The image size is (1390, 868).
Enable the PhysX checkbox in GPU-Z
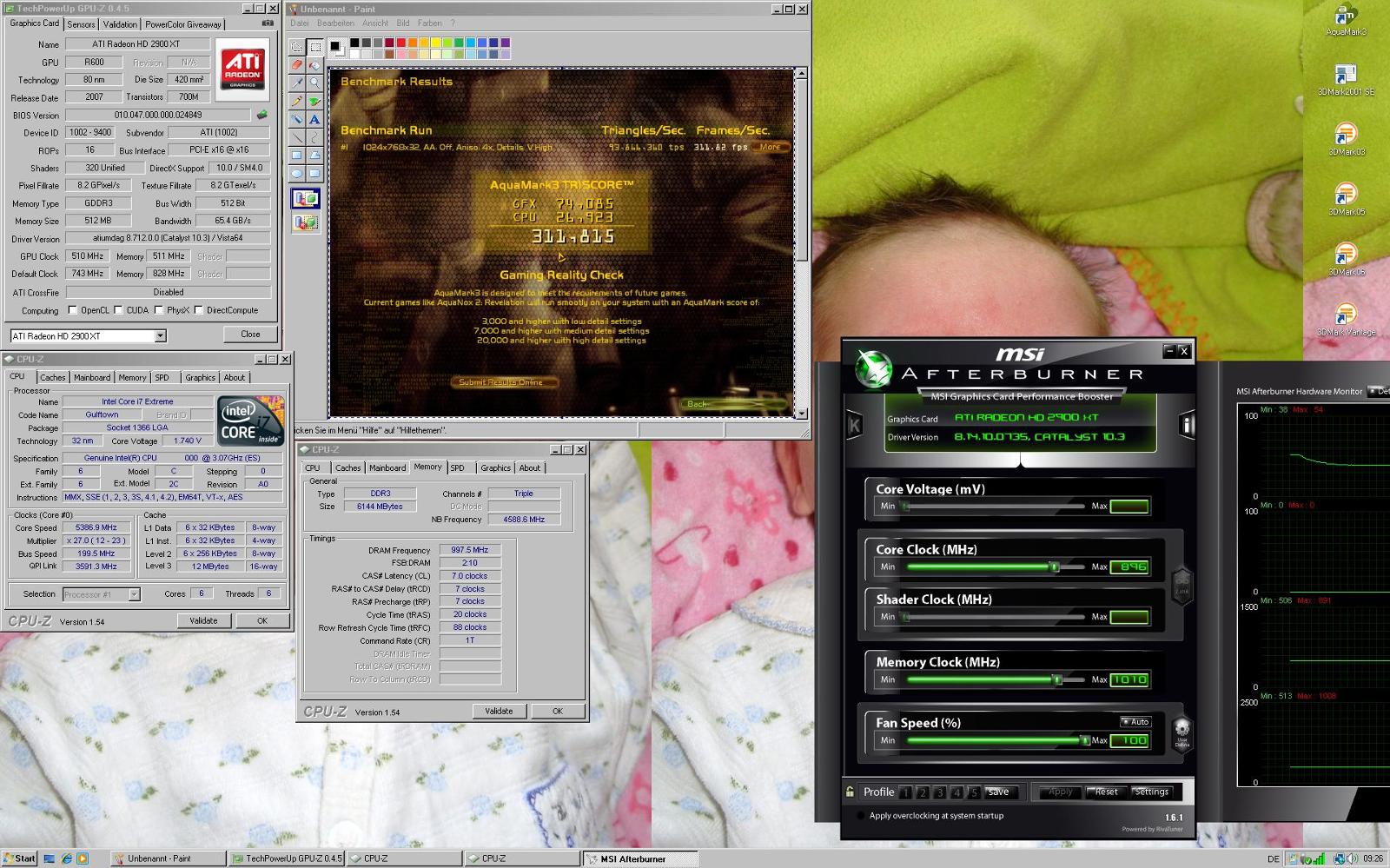pyautogui.click(x=159, y=309)
